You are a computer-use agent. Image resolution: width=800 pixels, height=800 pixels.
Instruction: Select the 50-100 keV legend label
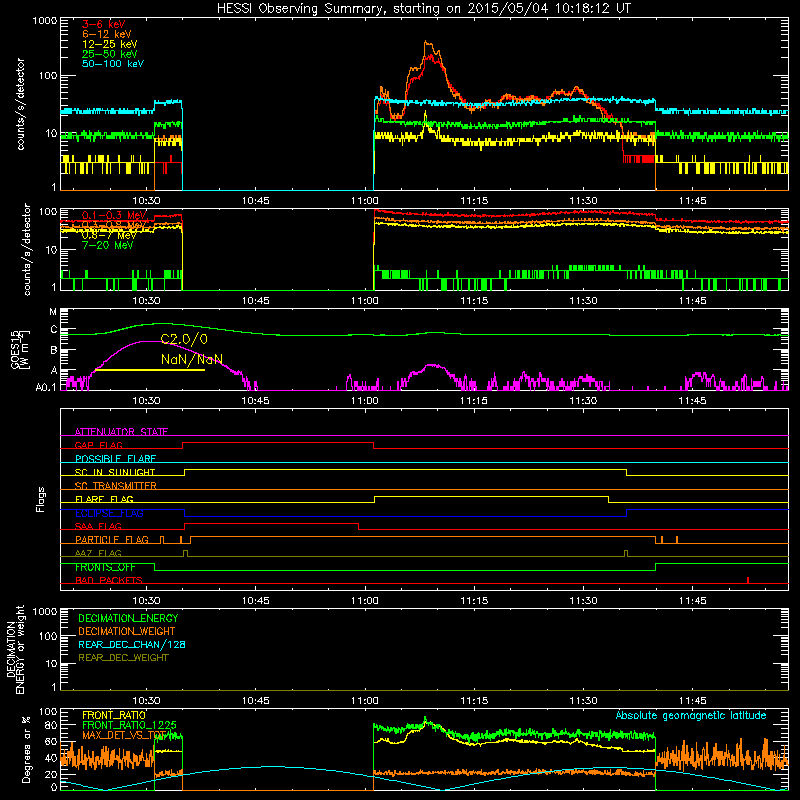pyautogui.click(x=113, y=64)
